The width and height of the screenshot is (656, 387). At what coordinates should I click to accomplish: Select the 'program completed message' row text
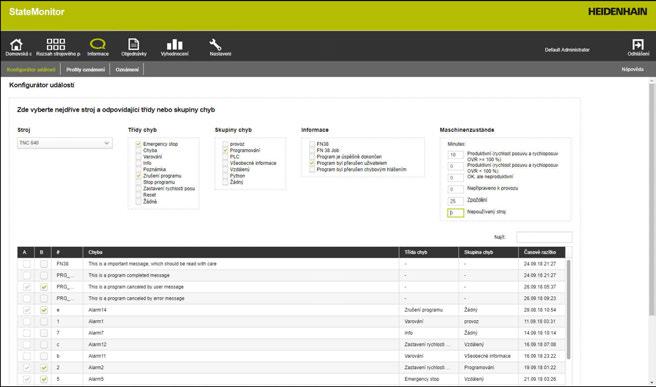(129, 275)
